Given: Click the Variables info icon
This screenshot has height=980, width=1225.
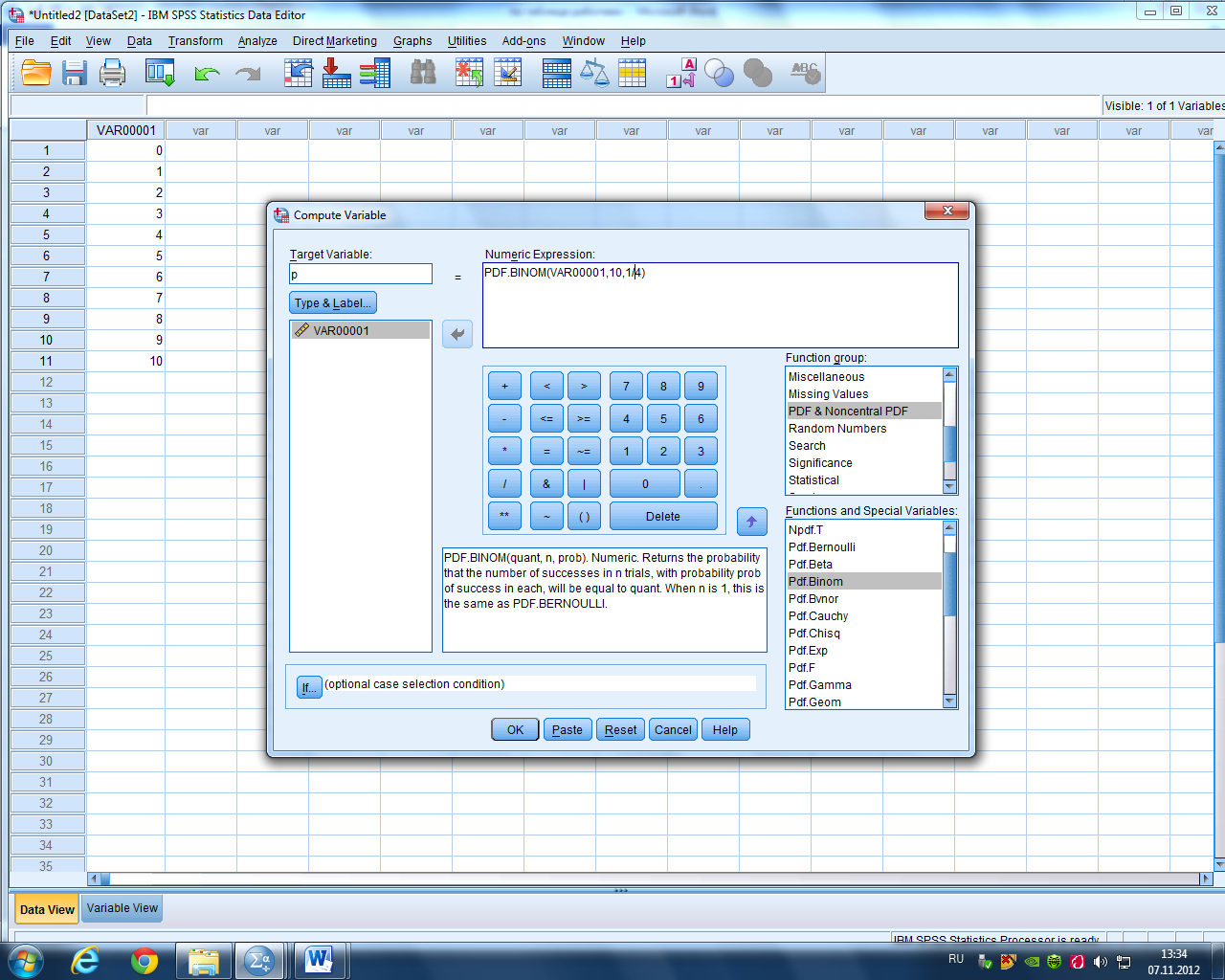Looking at the screenshot, I should coord(374,73).
